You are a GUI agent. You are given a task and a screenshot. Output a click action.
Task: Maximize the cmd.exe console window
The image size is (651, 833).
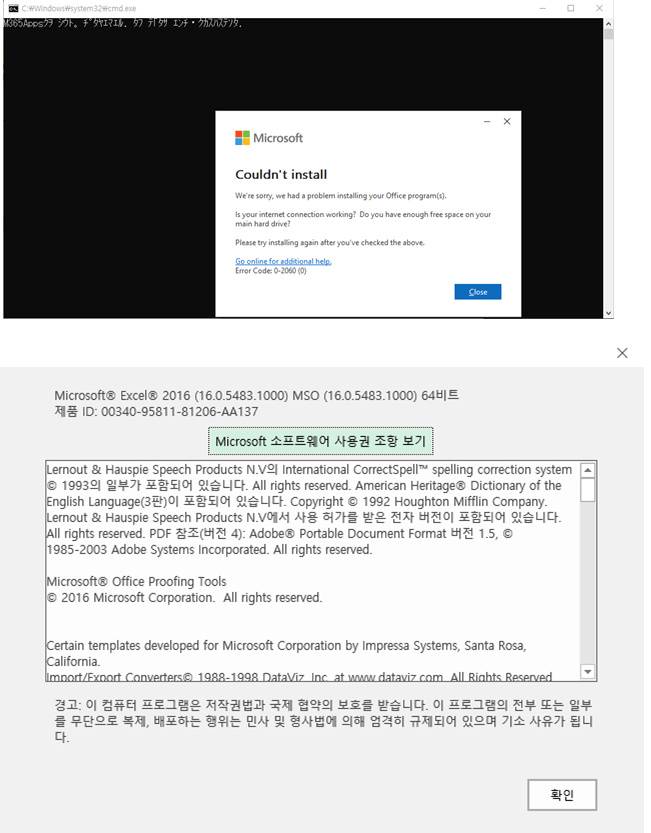571,8
